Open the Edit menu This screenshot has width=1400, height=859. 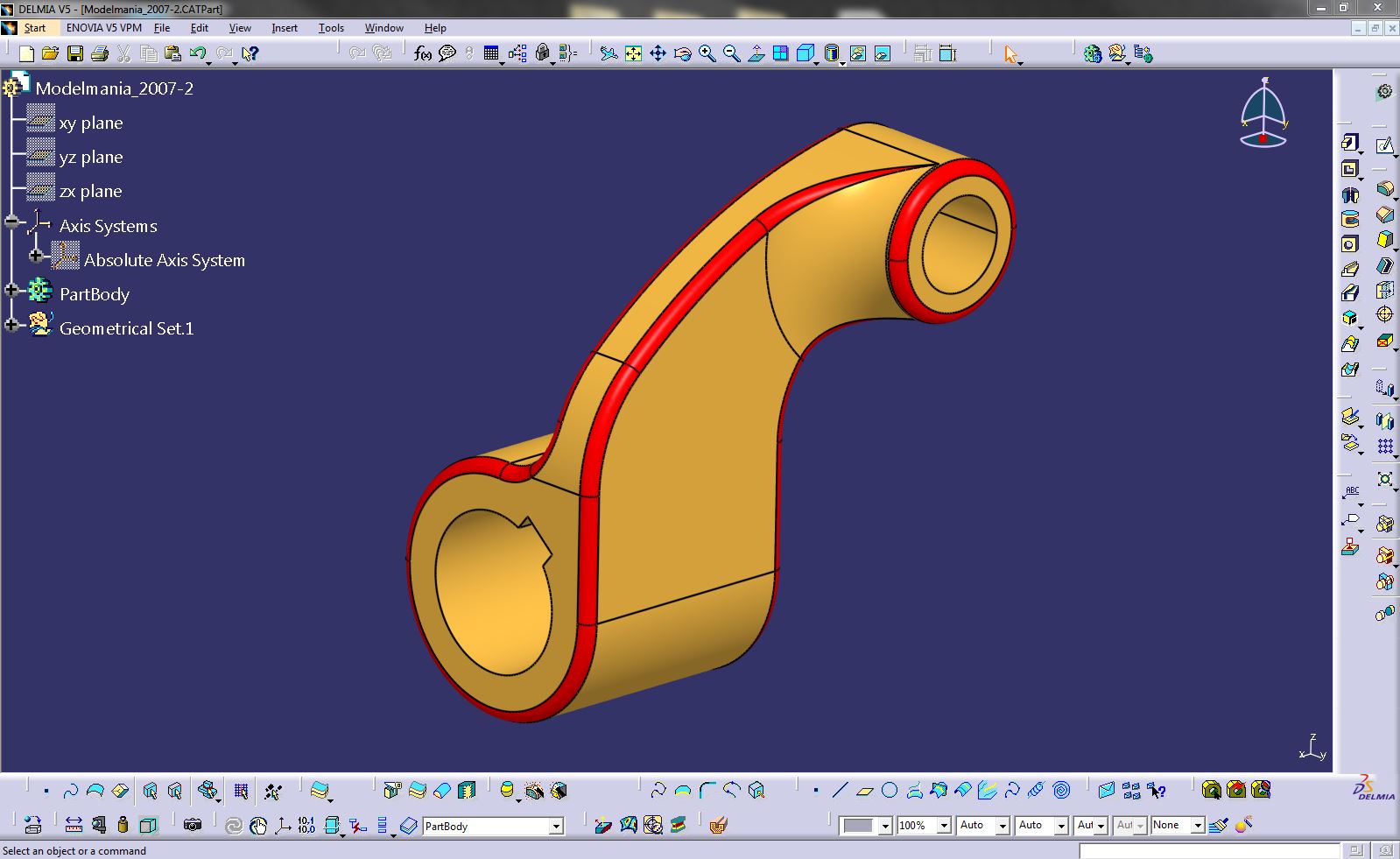coord(200,28)
